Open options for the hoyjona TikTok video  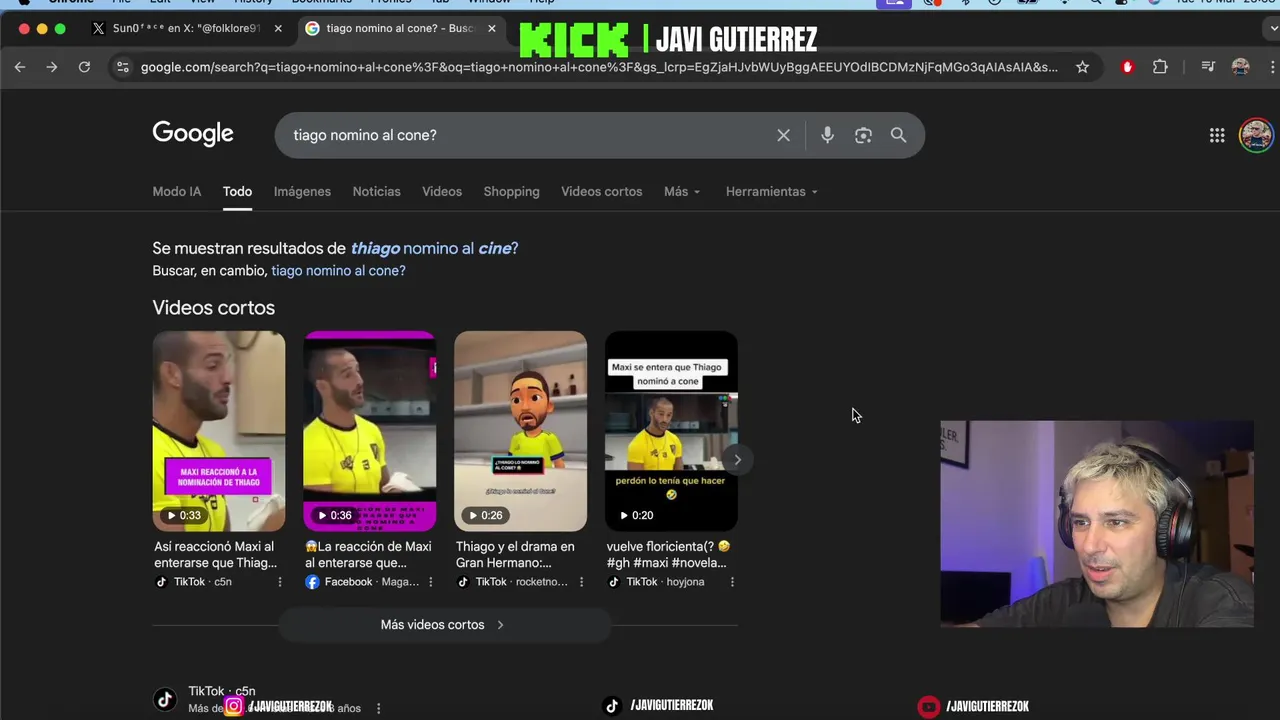(x=732, y=582)
